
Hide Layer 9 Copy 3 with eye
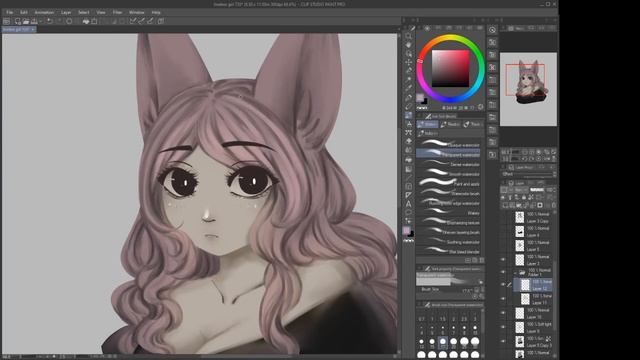(503, 341)
